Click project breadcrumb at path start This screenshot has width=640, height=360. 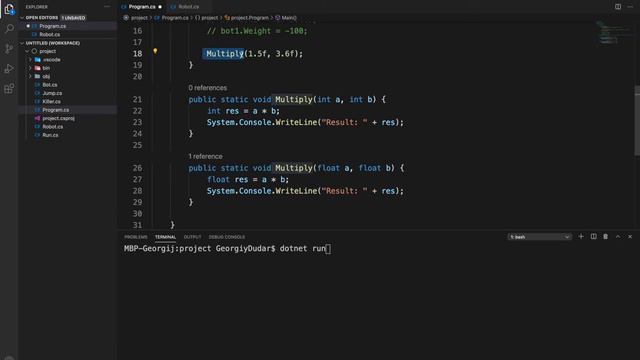(139, 18)
